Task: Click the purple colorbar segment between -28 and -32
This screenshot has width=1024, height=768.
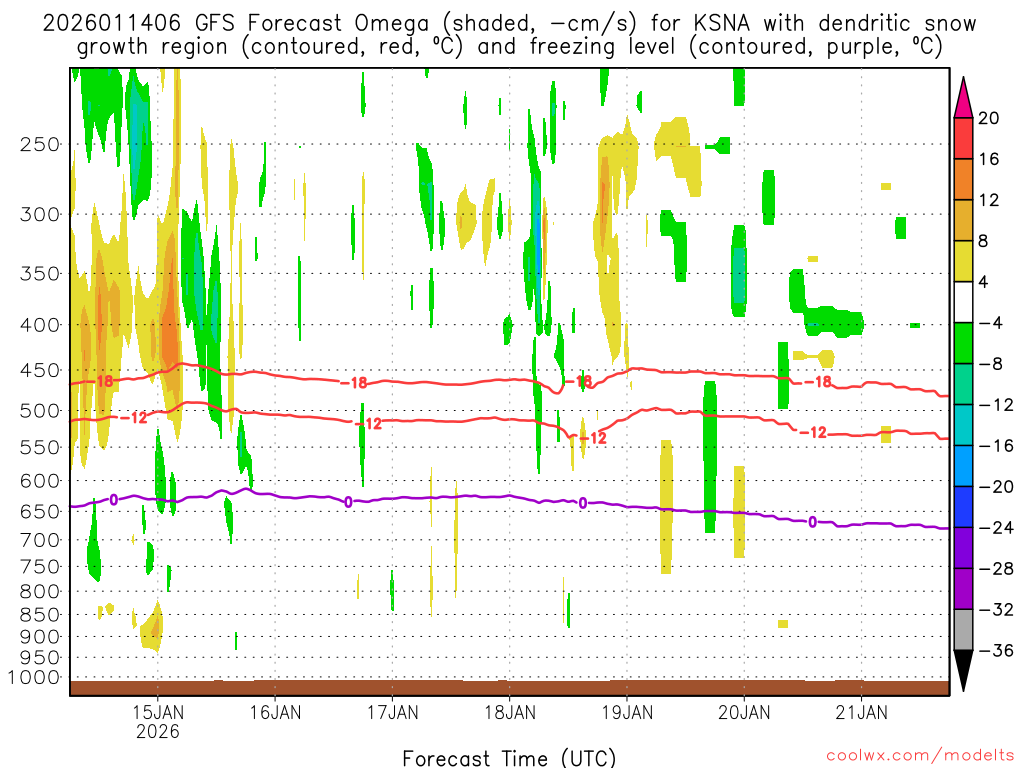Action: [963, 588]
